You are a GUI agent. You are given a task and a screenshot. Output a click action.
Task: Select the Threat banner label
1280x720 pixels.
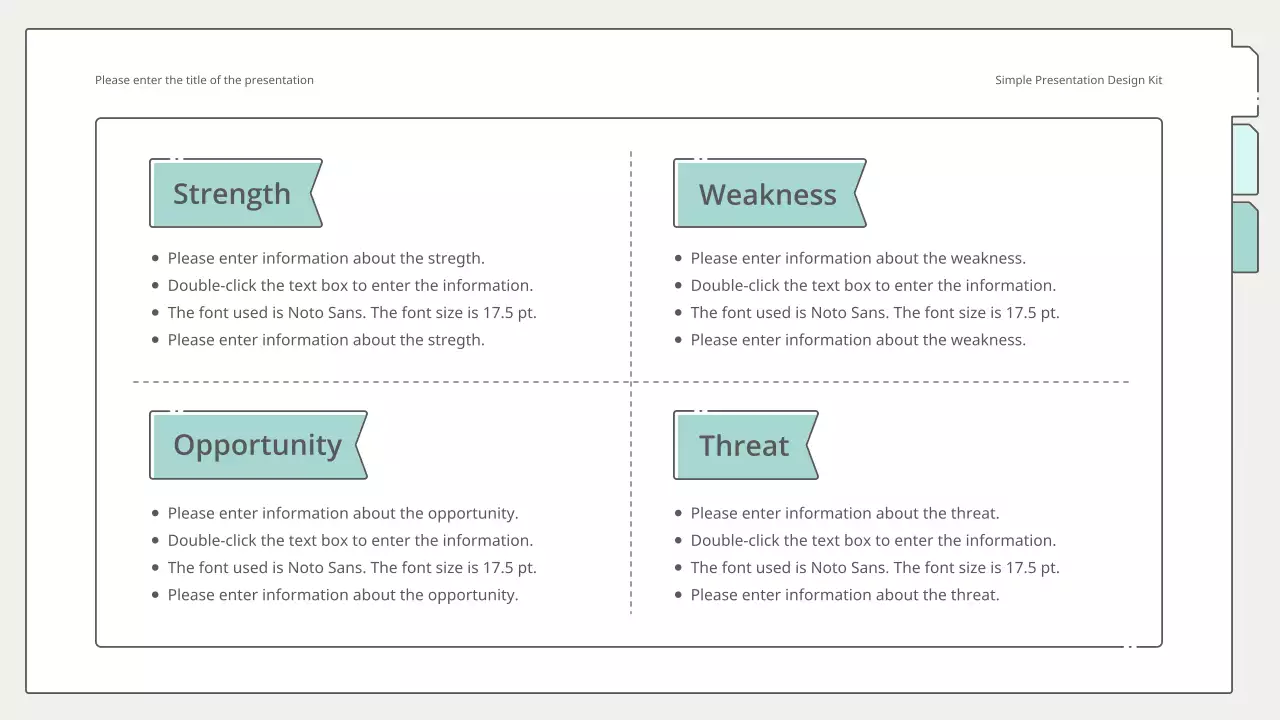tap(743, 446)
